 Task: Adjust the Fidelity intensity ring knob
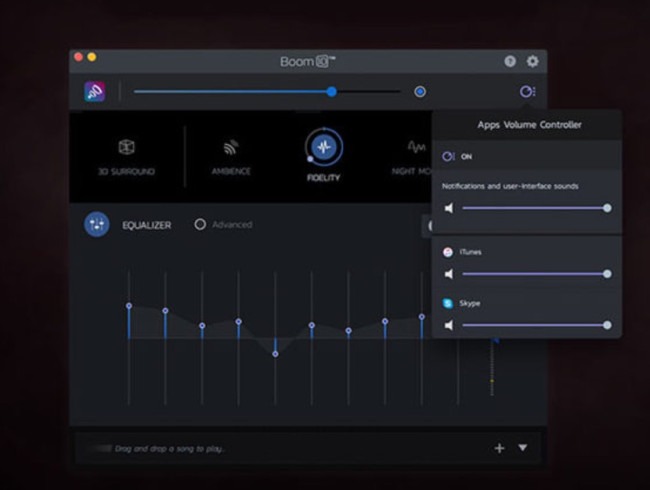[310, 159]
